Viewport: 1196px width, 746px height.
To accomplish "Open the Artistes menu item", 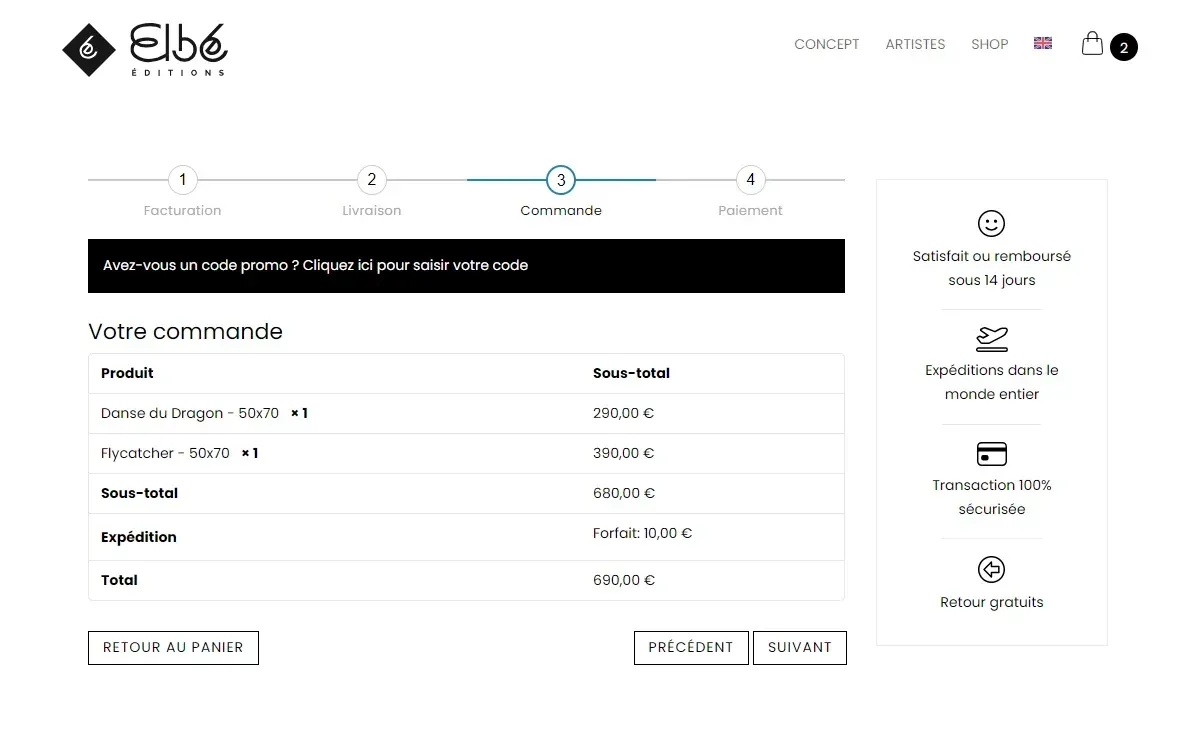I will point(915,44).
